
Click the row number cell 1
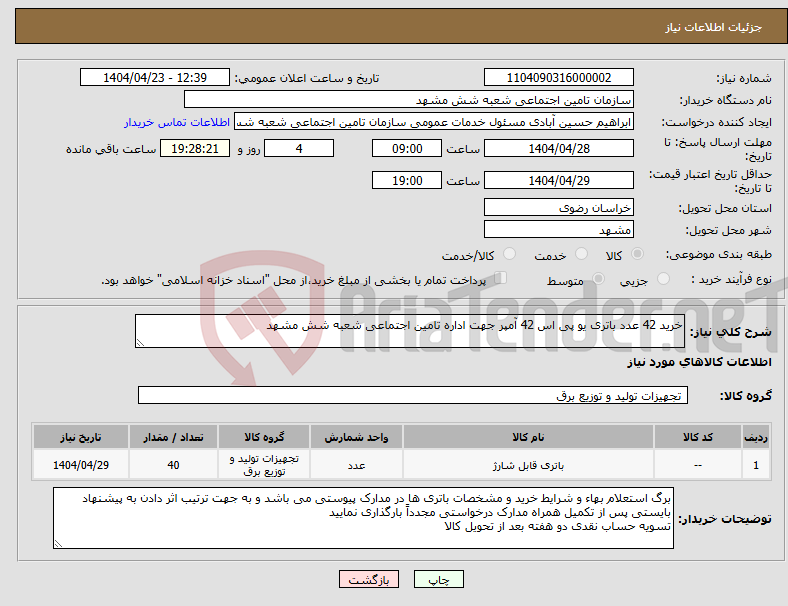pos(756,465)
